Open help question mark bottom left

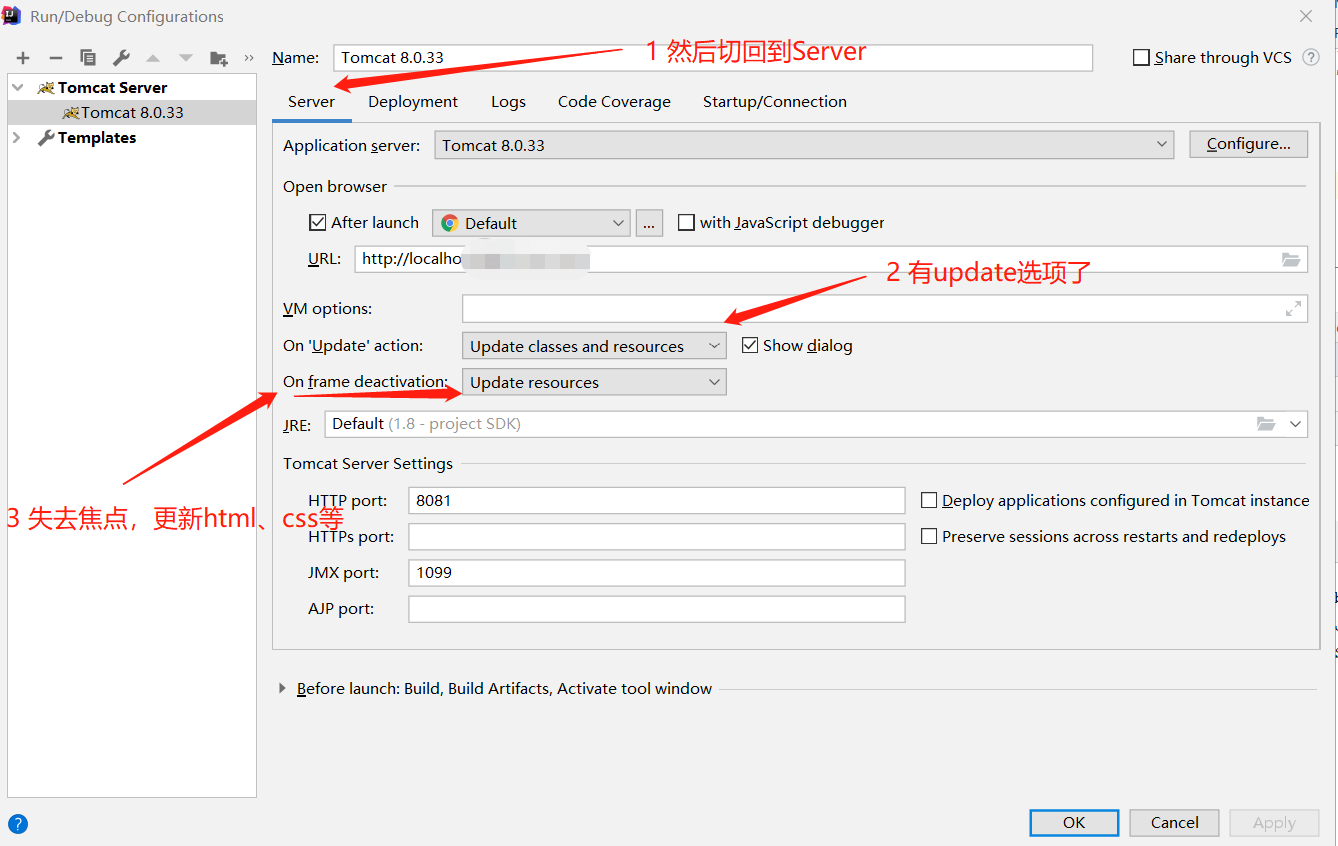coord(18,824)
